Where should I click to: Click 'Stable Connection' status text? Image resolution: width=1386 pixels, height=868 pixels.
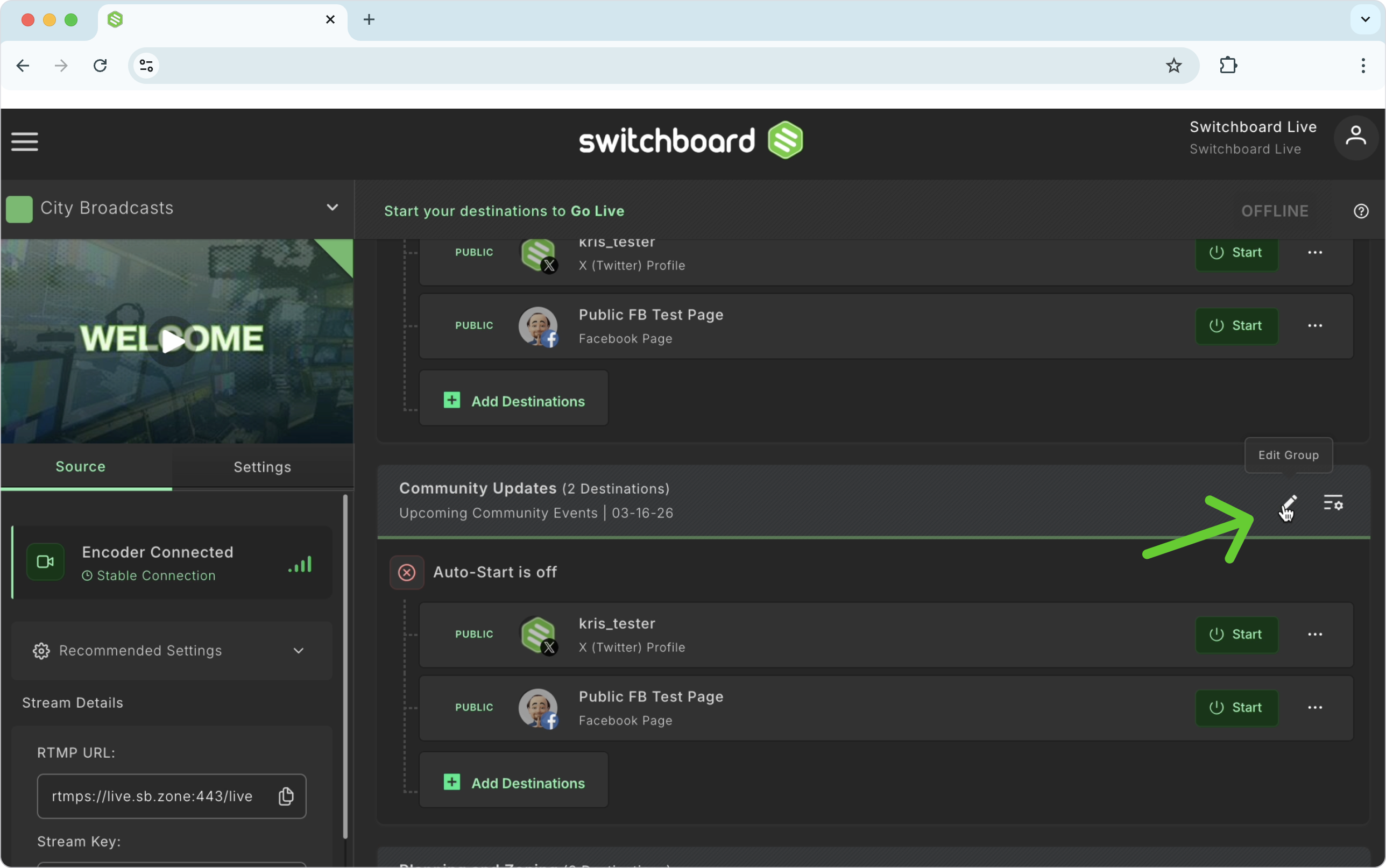[x=156, y=576]
